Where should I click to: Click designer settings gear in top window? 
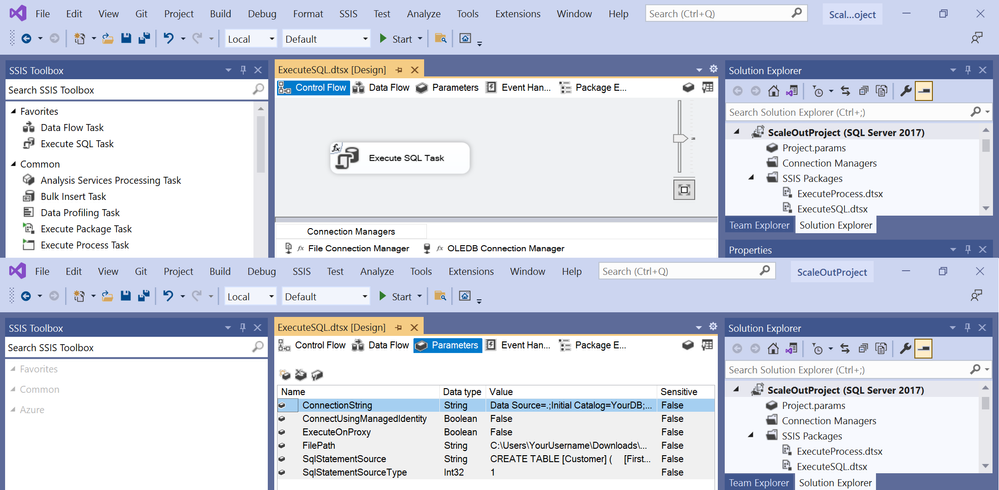click(x=714, y=68)
